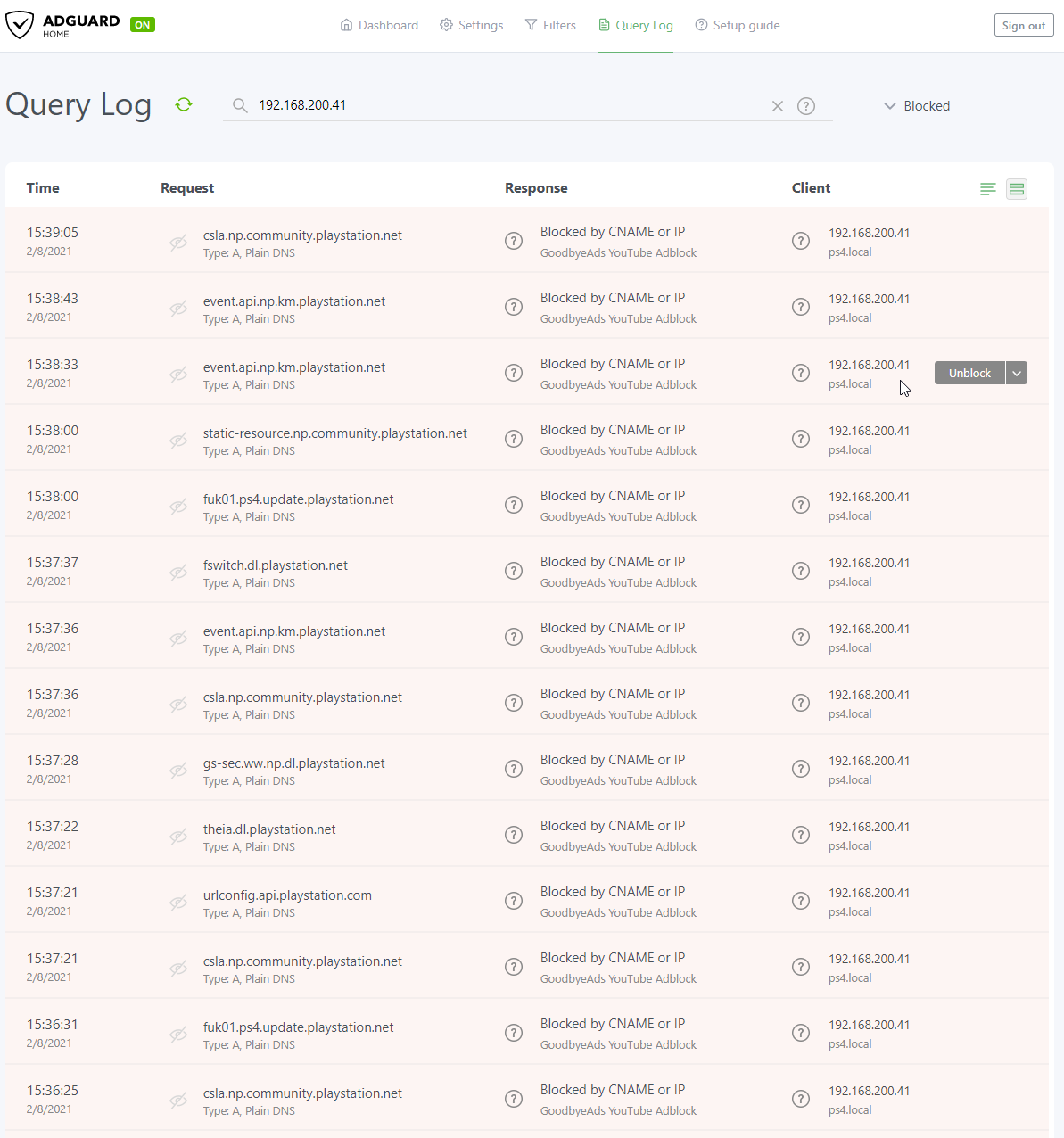The width and height of the screenshot is (1064, 1138).
Task: Show client details for 15:39:05 entry
Action: (801, 241)
